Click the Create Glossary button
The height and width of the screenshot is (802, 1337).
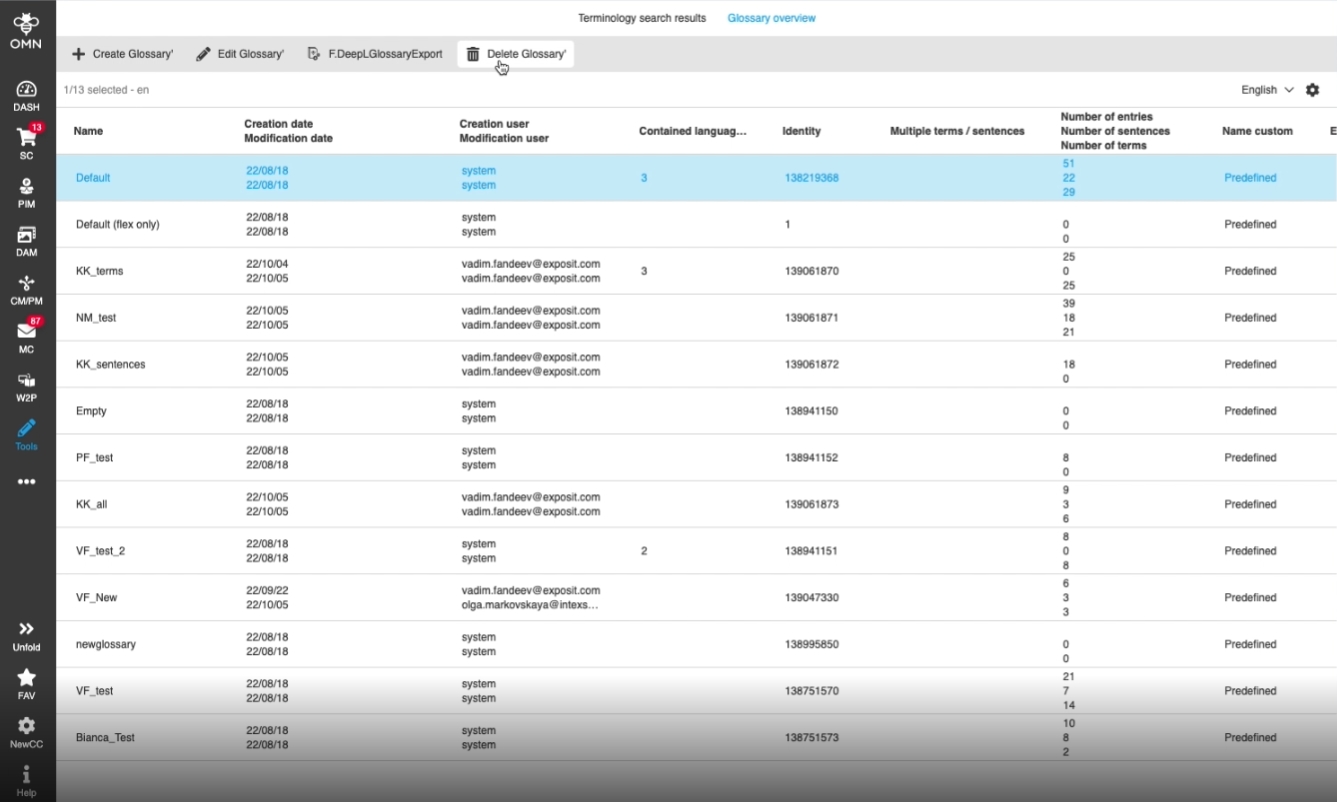click(x=123, y=54)
